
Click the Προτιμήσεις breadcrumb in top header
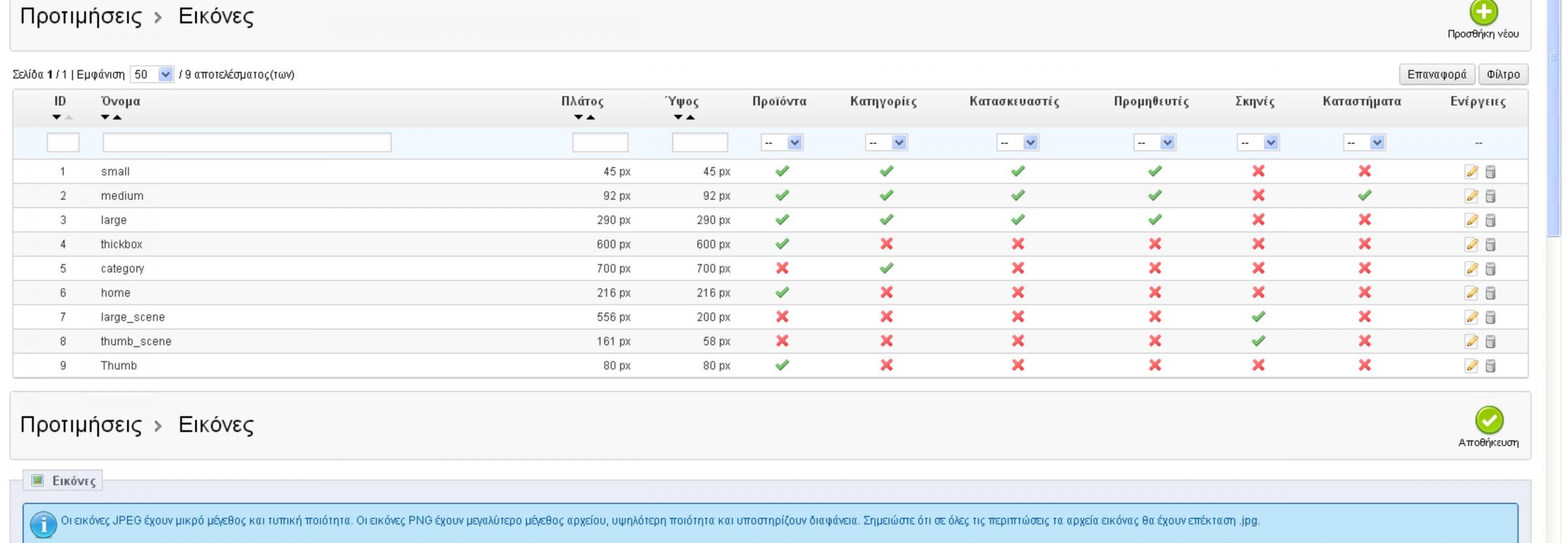click(x=80, y=16)
